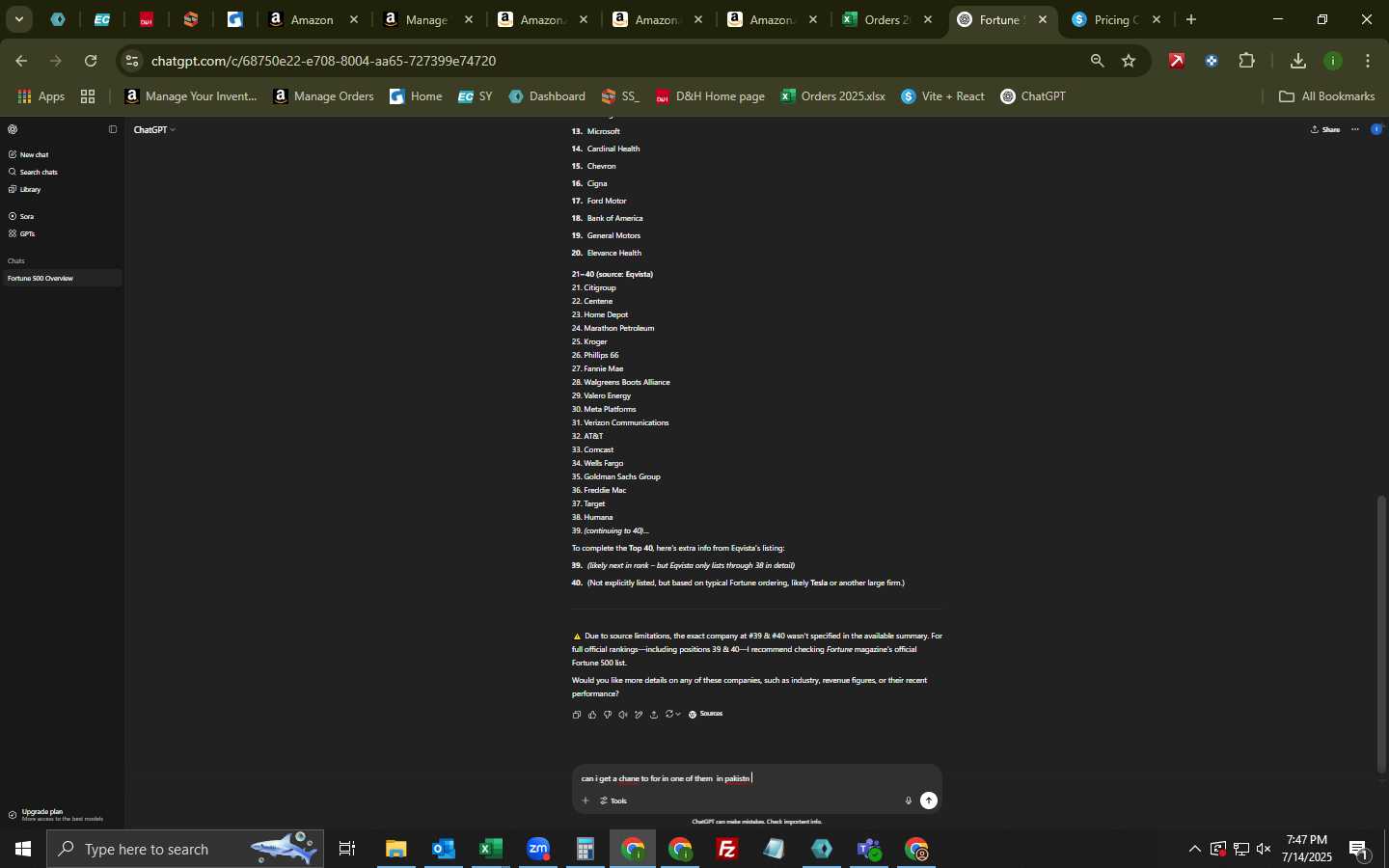Send the typed message
This screenshot has height=868, width=1389.
[929, 800]
